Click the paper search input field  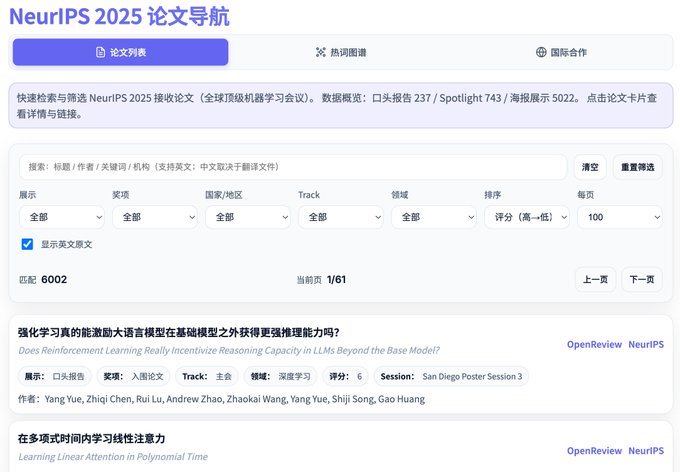(293, 167)
